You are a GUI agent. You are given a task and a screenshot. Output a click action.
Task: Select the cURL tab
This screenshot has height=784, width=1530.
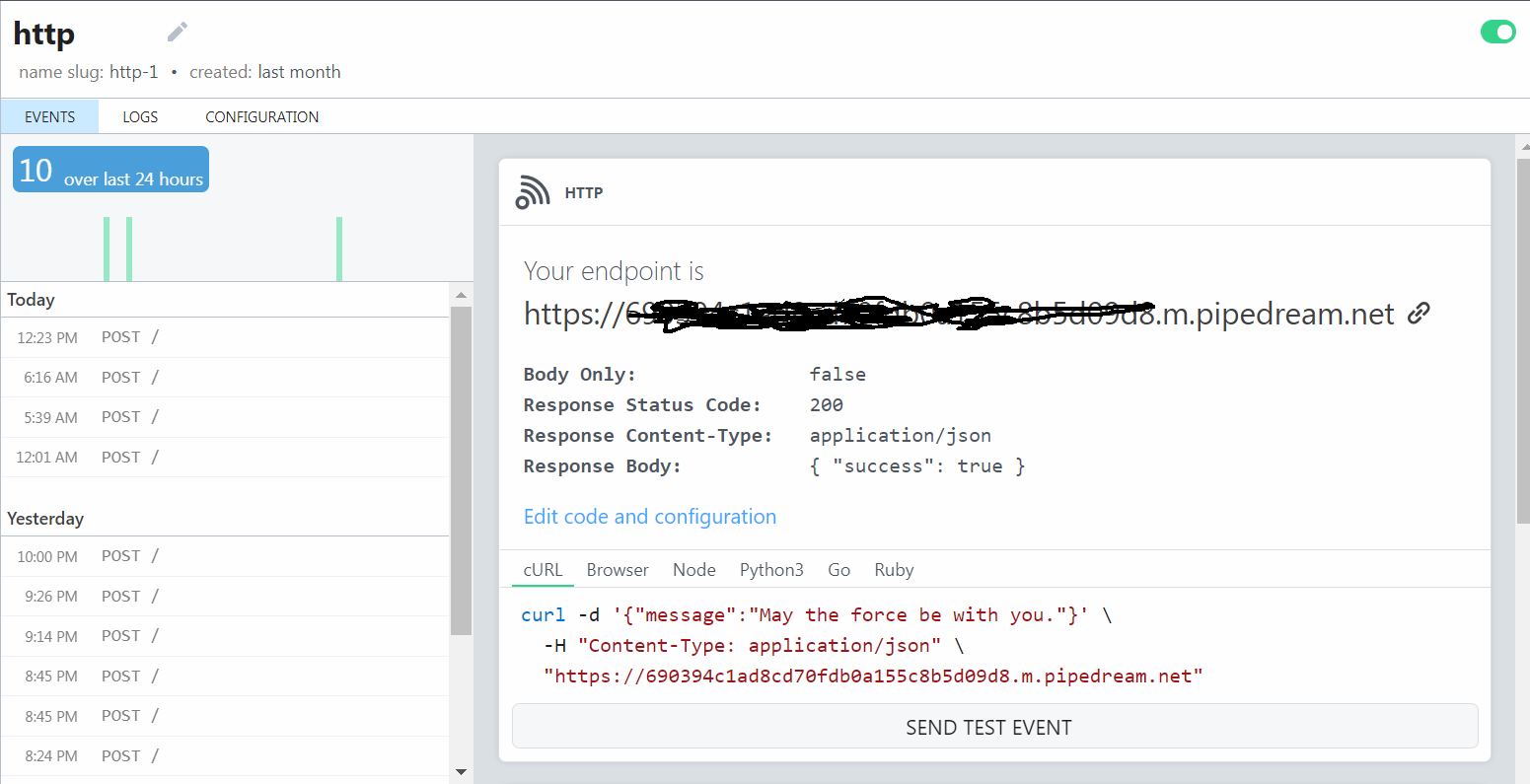tap(542, 569)
